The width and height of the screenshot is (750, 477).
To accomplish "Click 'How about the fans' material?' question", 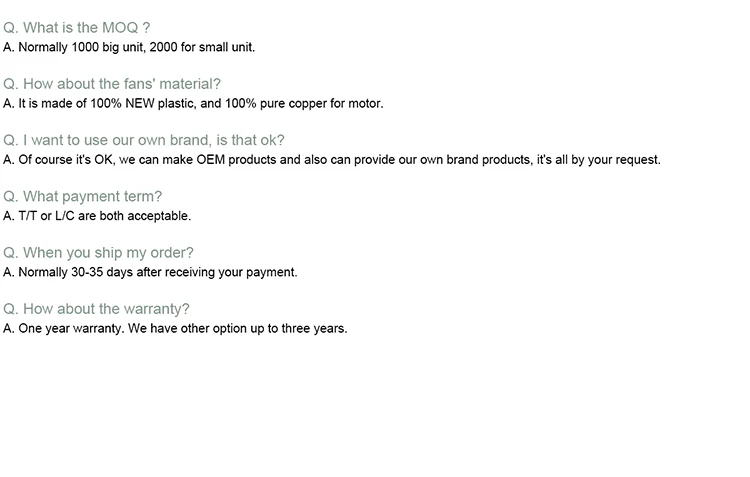I will pos(112,84).
